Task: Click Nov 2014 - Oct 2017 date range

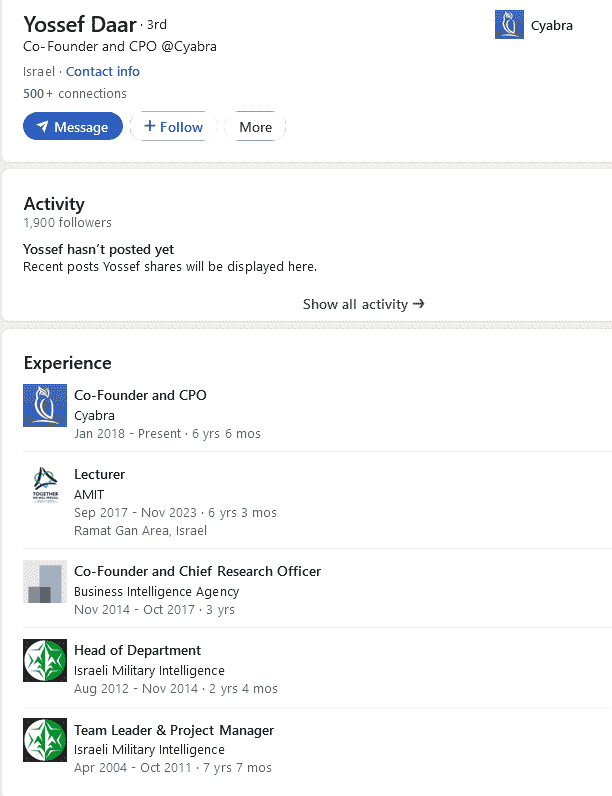Action: click(x=134, y=609)
